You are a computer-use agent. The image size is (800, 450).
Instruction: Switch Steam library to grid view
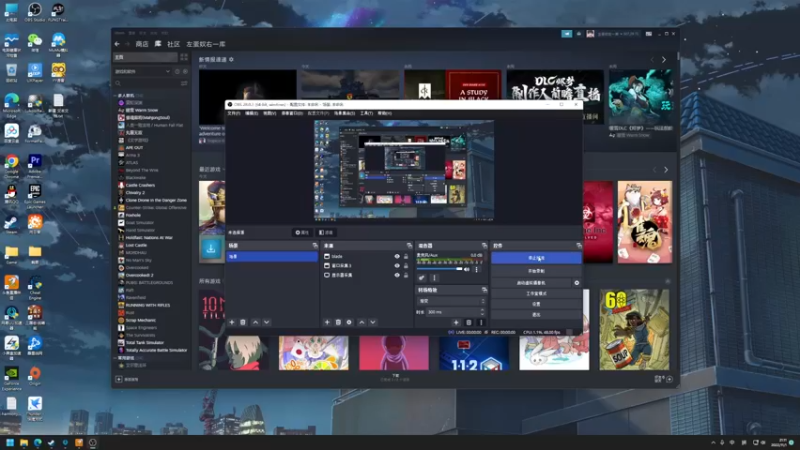tap(184, 57)
